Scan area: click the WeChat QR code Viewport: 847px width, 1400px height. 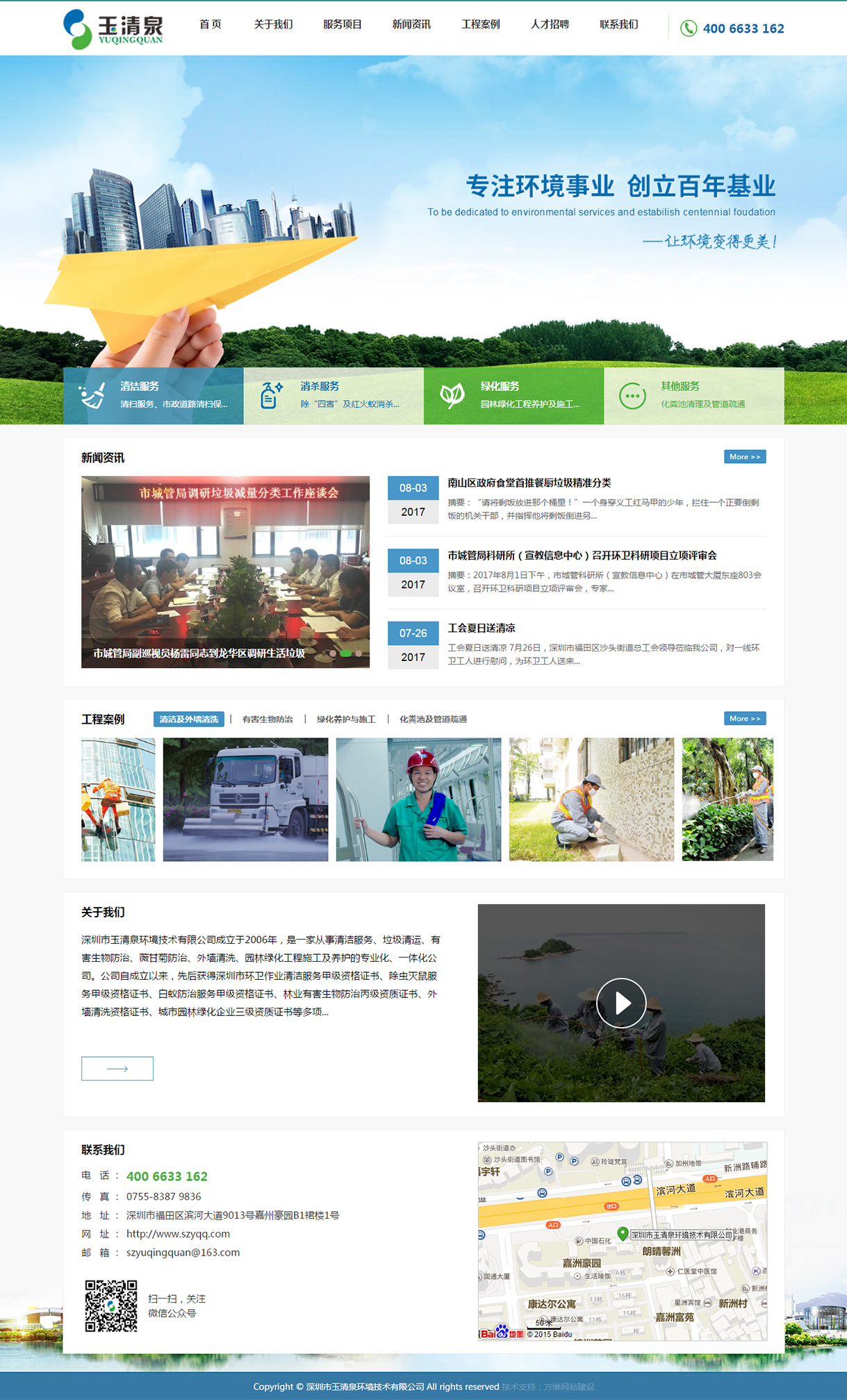(x=110, y=1306)
